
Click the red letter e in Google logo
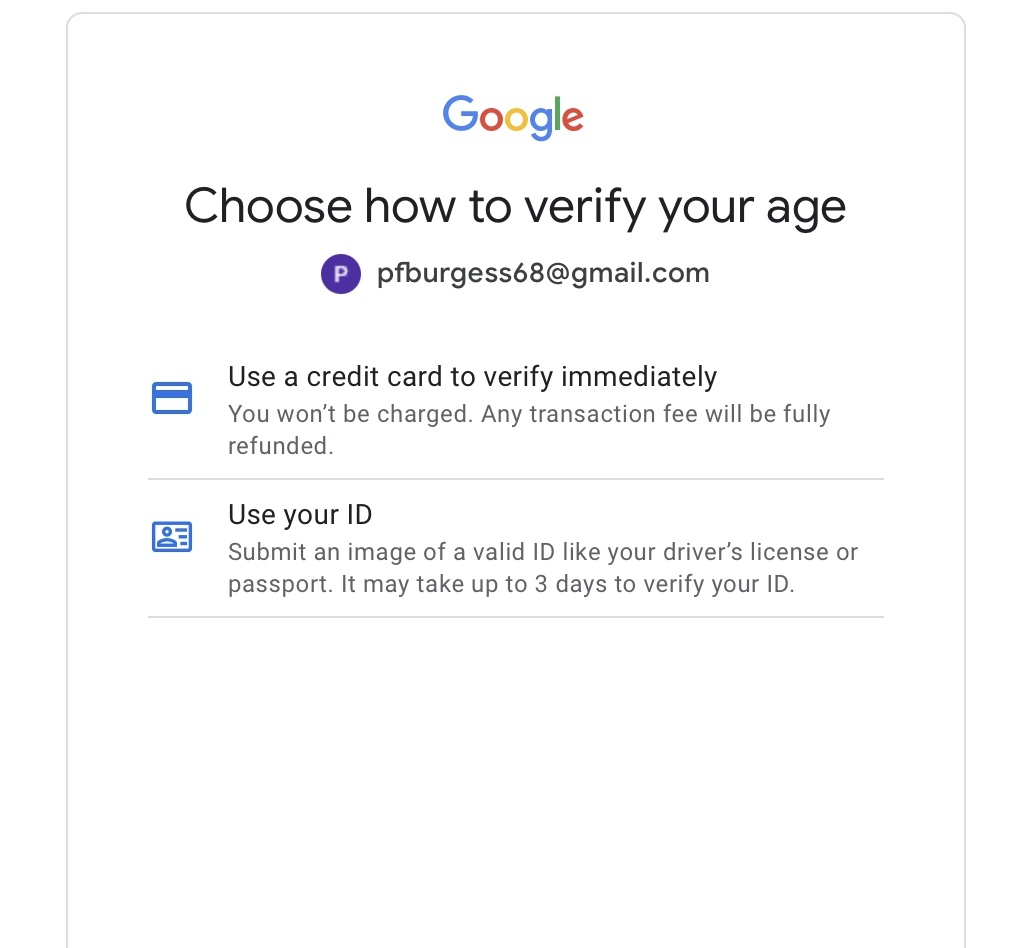pyautogui.click(x=573, y=119)
